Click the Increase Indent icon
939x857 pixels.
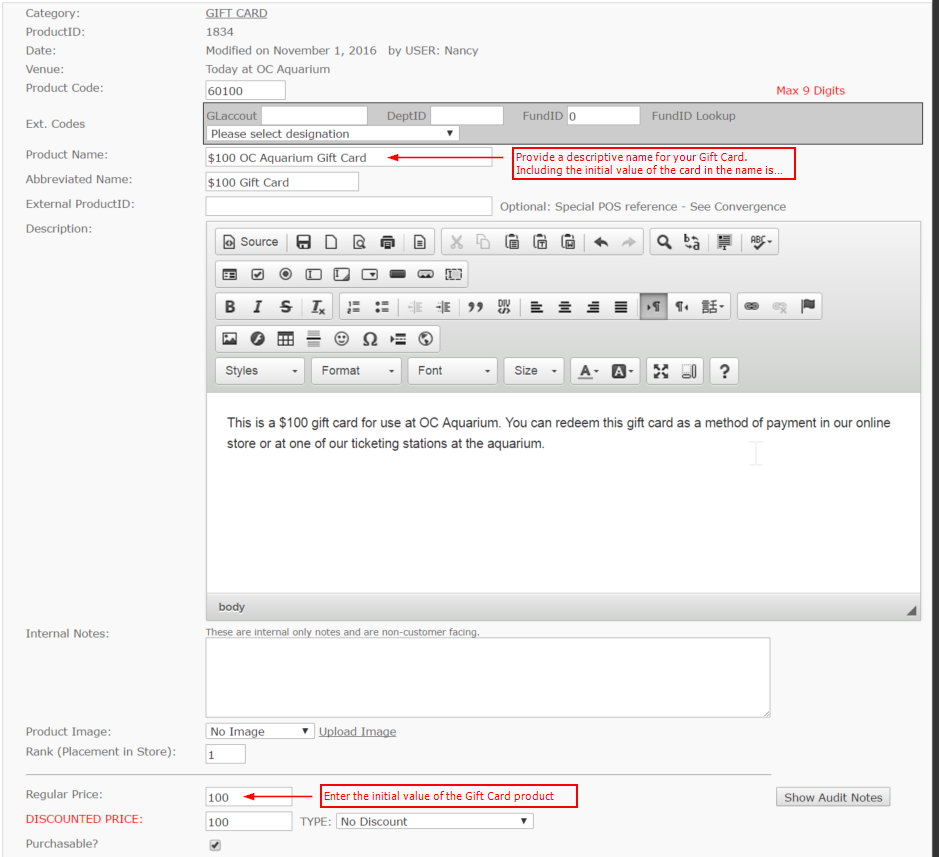click(443, 307)
